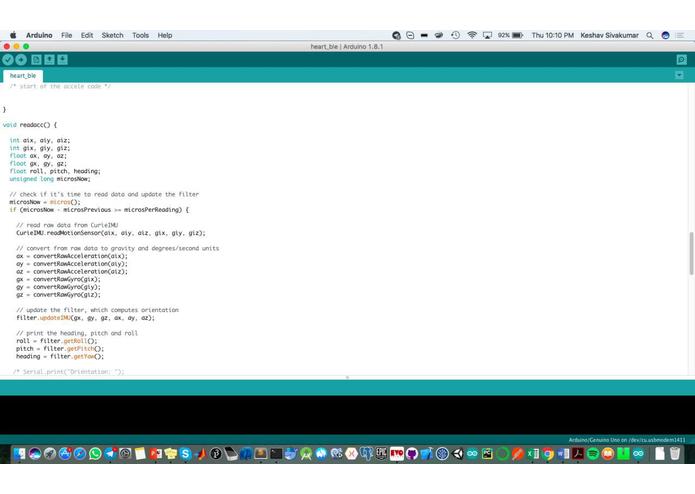This screenshot has width=695, height=494.
Task: Click the line 'roll = filter.getRoll();'
Action: click(x=57, y=341)
